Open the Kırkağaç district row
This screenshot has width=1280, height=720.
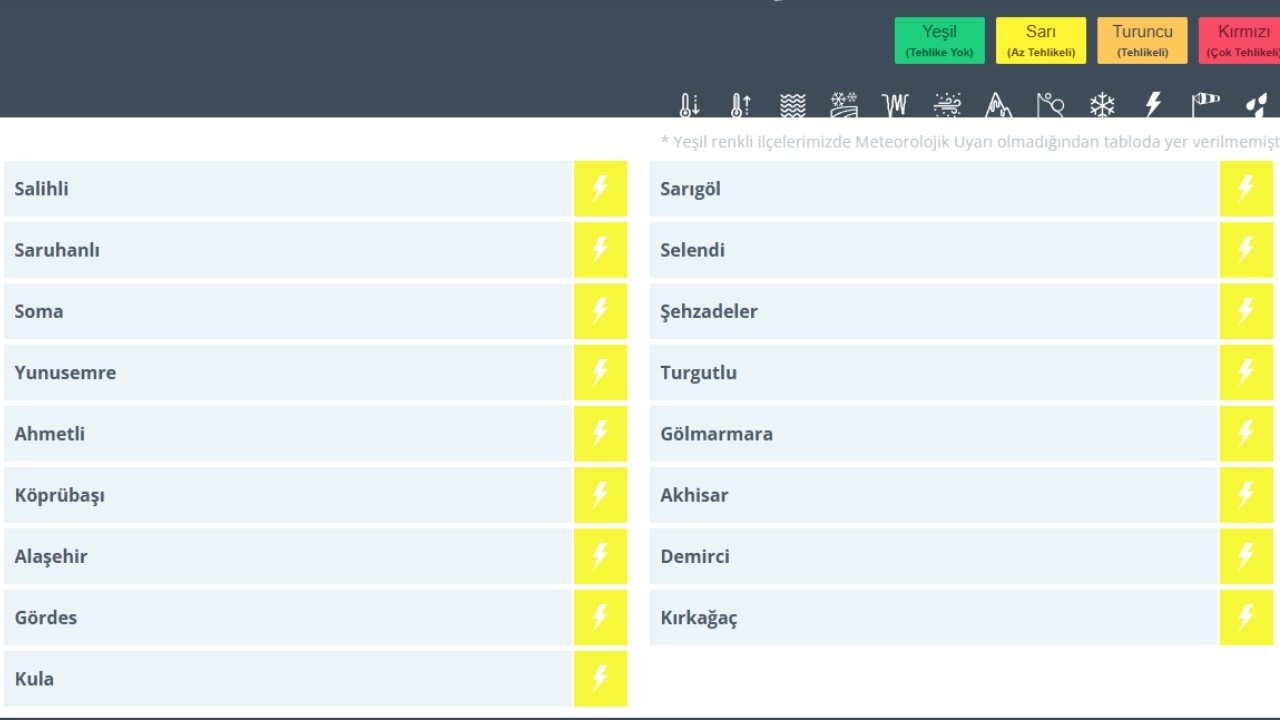(933, 618)
